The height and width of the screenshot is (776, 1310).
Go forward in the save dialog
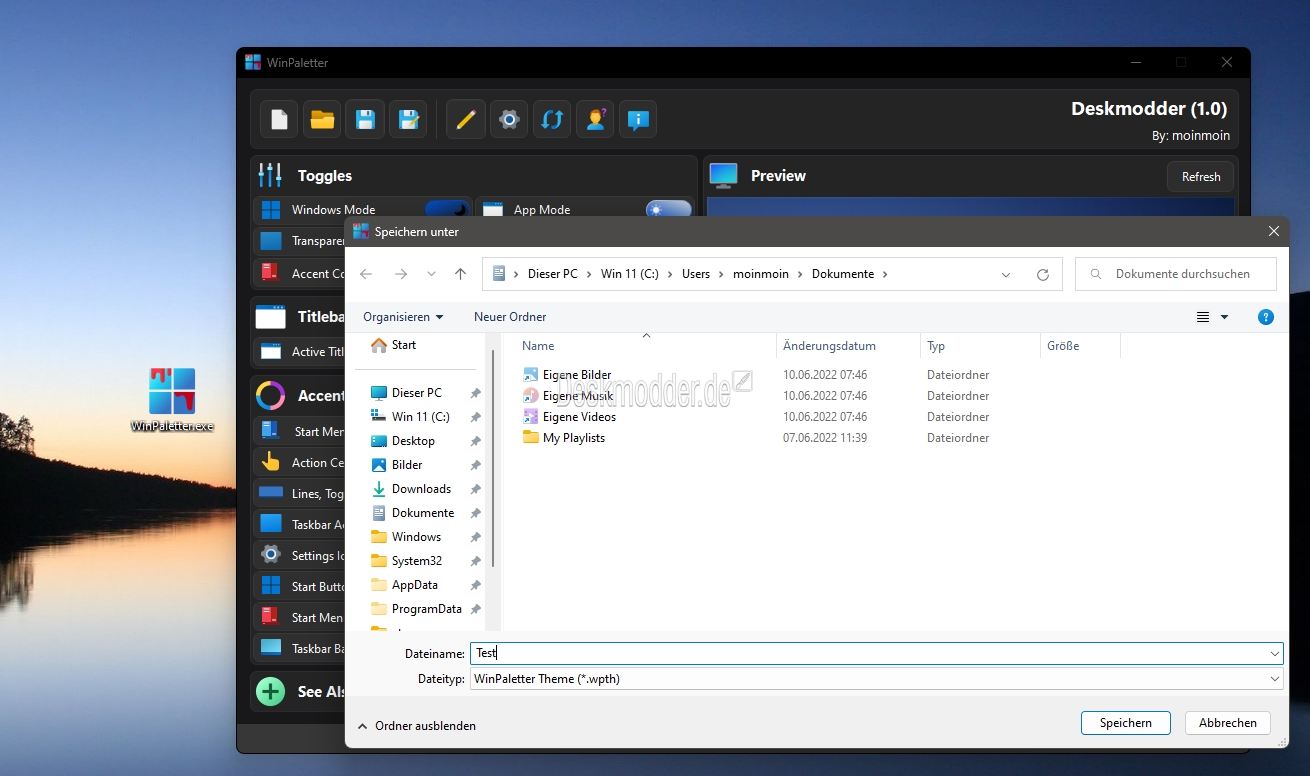(401, 274)
